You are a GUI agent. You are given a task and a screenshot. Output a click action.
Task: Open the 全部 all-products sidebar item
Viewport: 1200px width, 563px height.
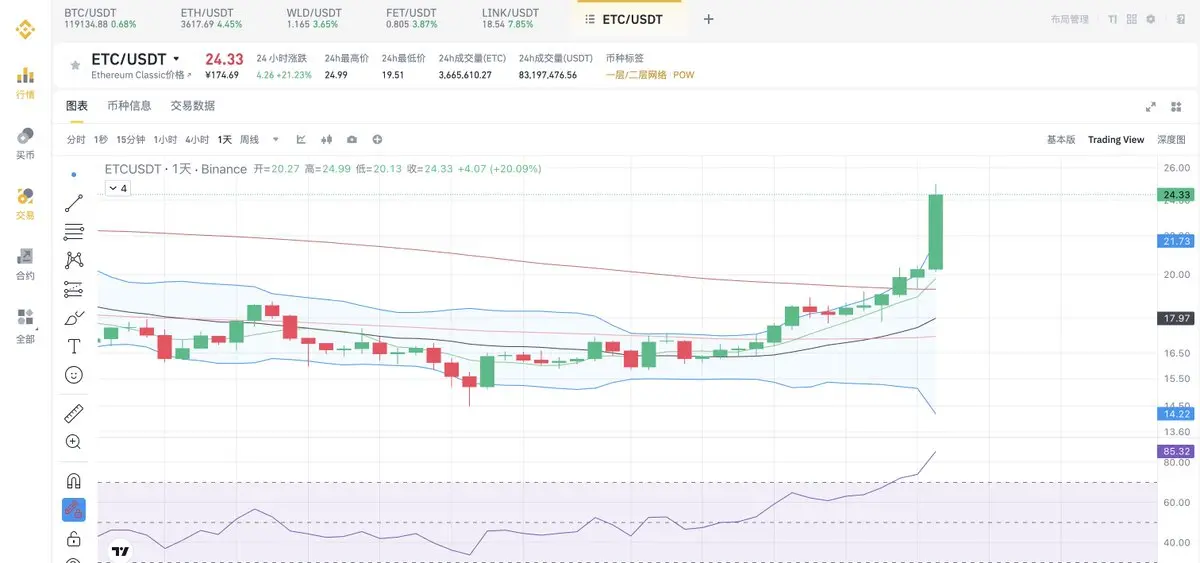click(x=25, y=326)
